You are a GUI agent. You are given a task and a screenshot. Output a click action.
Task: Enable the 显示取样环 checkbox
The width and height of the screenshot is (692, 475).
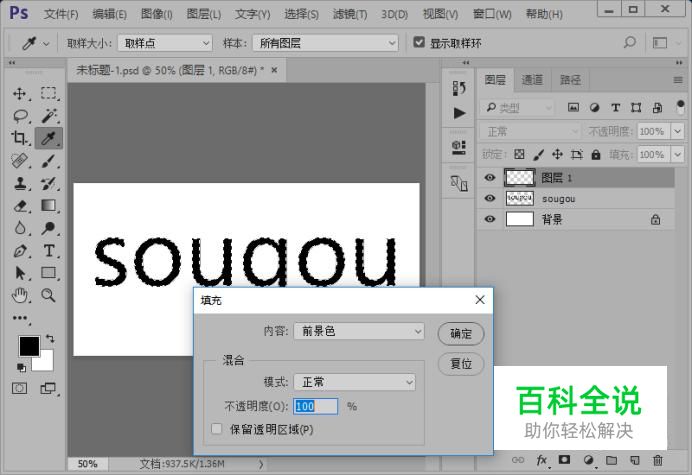[419, 42]
